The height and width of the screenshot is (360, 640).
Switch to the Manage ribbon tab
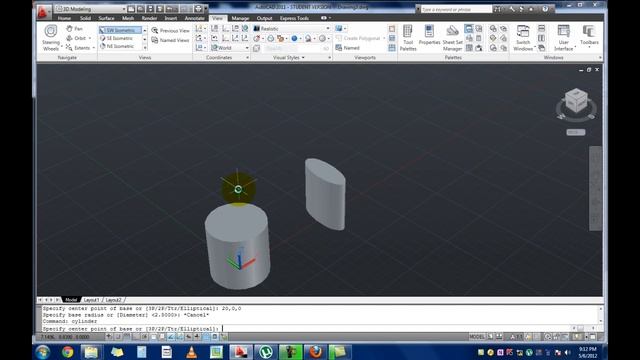240,18
